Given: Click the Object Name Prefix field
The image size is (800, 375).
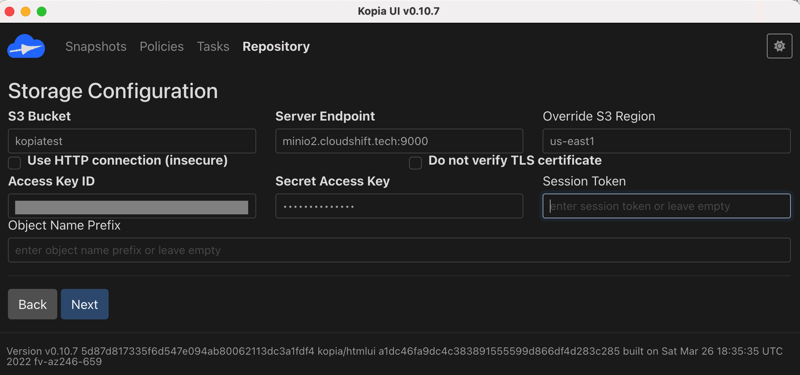Looking at the screenshot, I should pyautogui.click(x=399, y=250).
